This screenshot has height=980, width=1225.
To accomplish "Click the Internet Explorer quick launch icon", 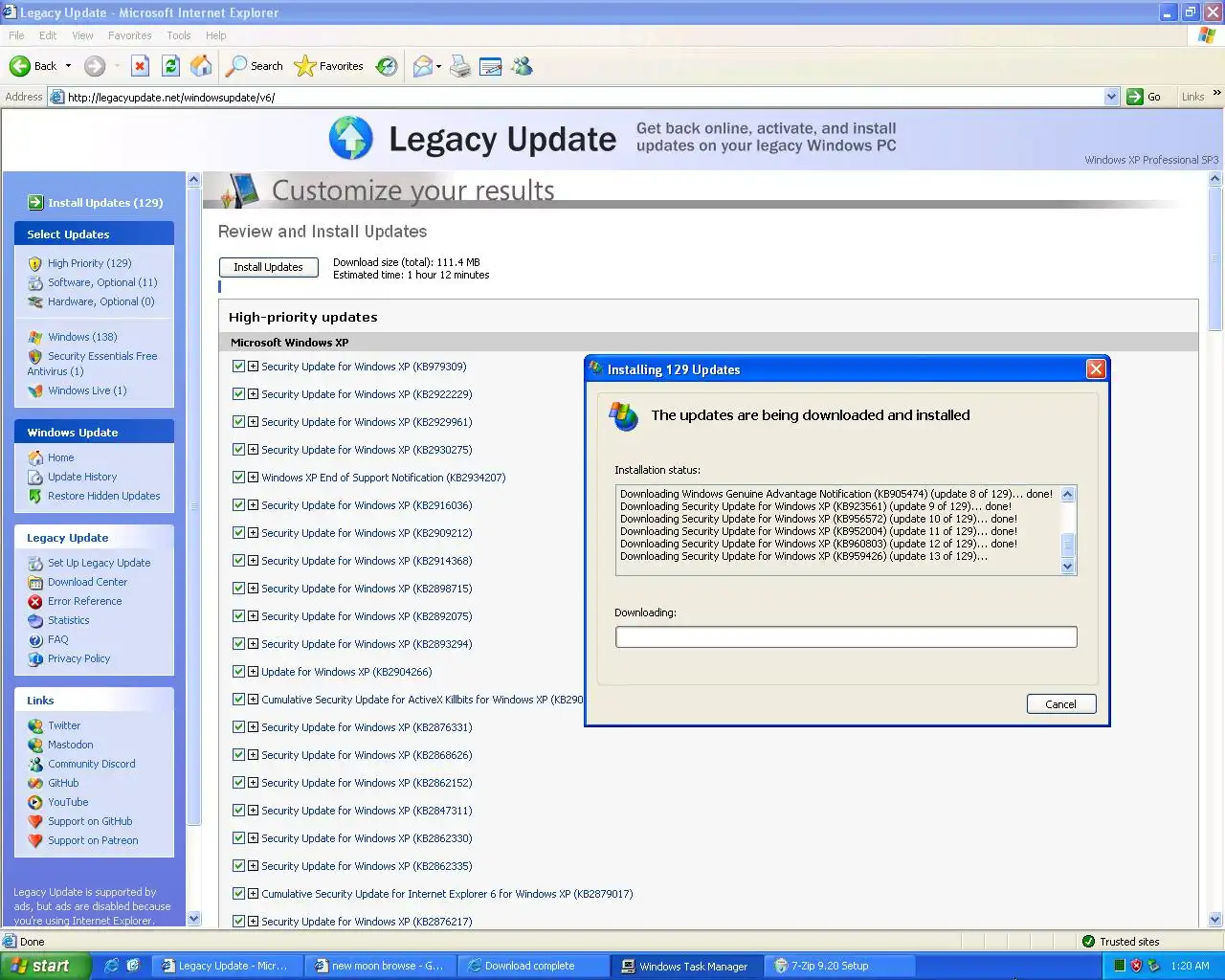I will pos(112,966).
